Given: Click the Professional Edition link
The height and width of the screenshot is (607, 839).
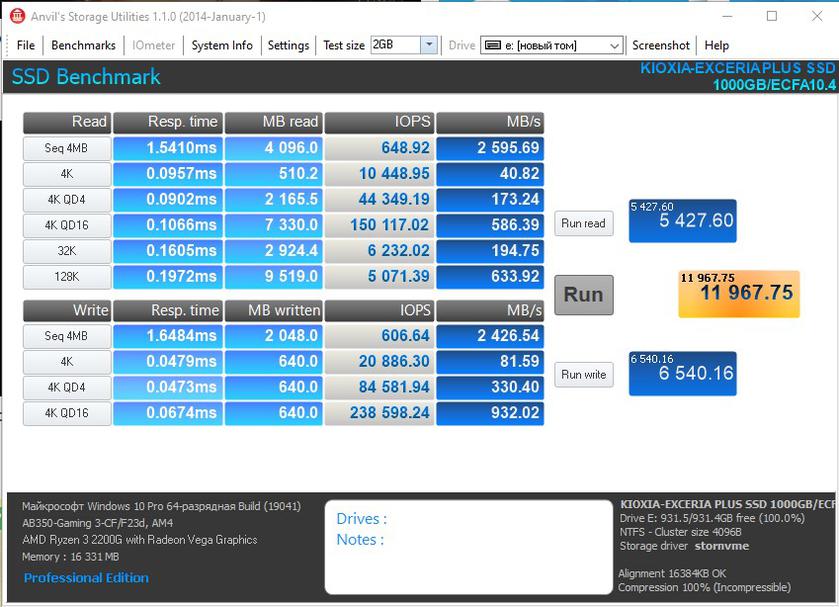Looking at the screenshot, I should (86, 578).
